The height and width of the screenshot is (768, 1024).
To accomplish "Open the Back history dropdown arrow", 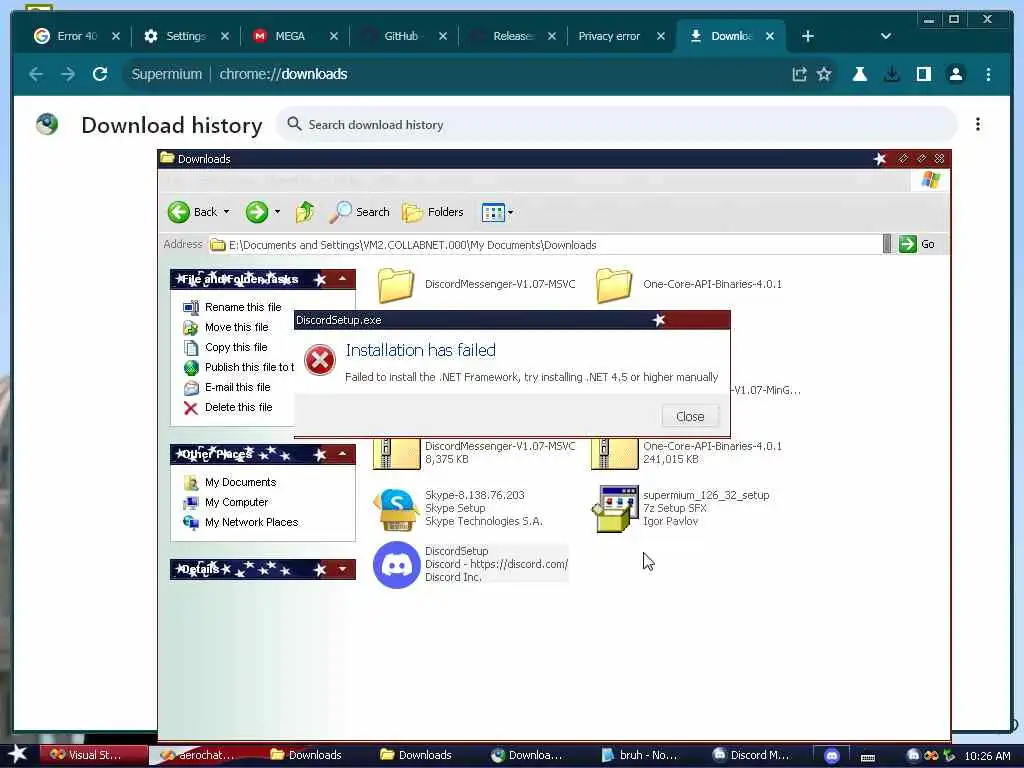I will point(227,212).
